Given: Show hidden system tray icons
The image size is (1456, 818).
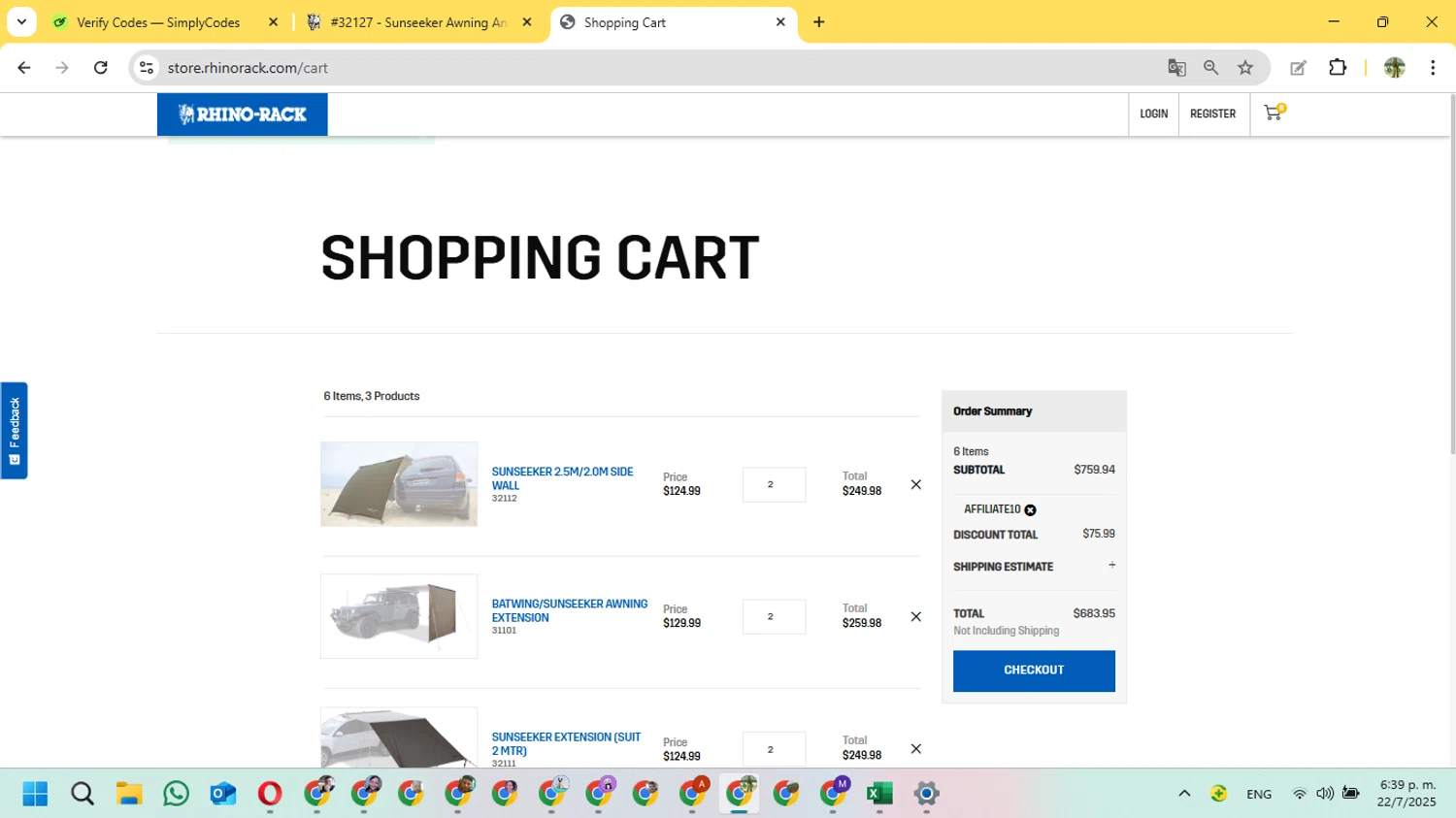Looking at the screenshot, I should tap(1184, 794).
